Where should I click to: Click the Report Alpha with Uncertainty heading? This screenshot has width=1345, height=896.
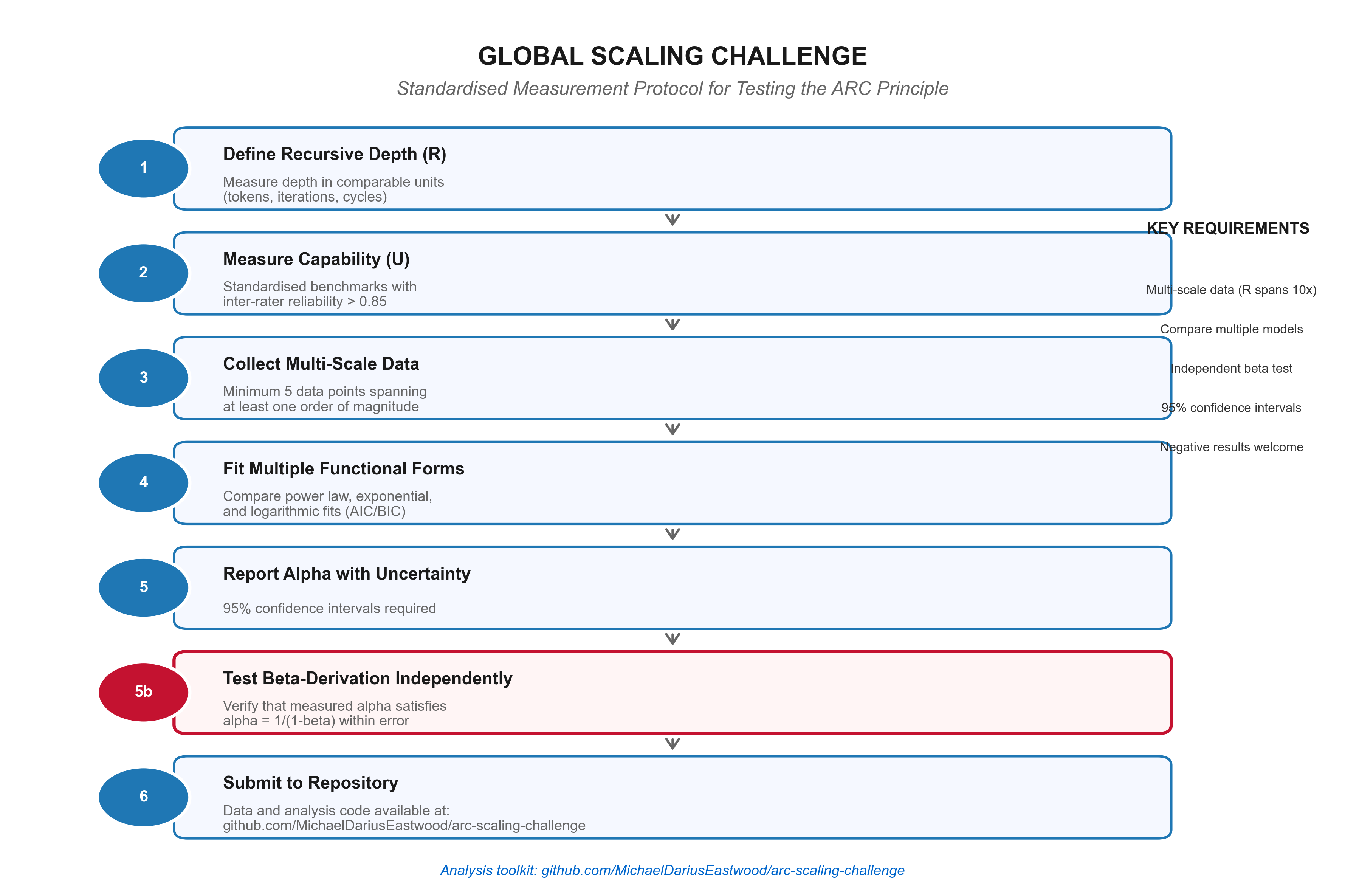point(346,574)
